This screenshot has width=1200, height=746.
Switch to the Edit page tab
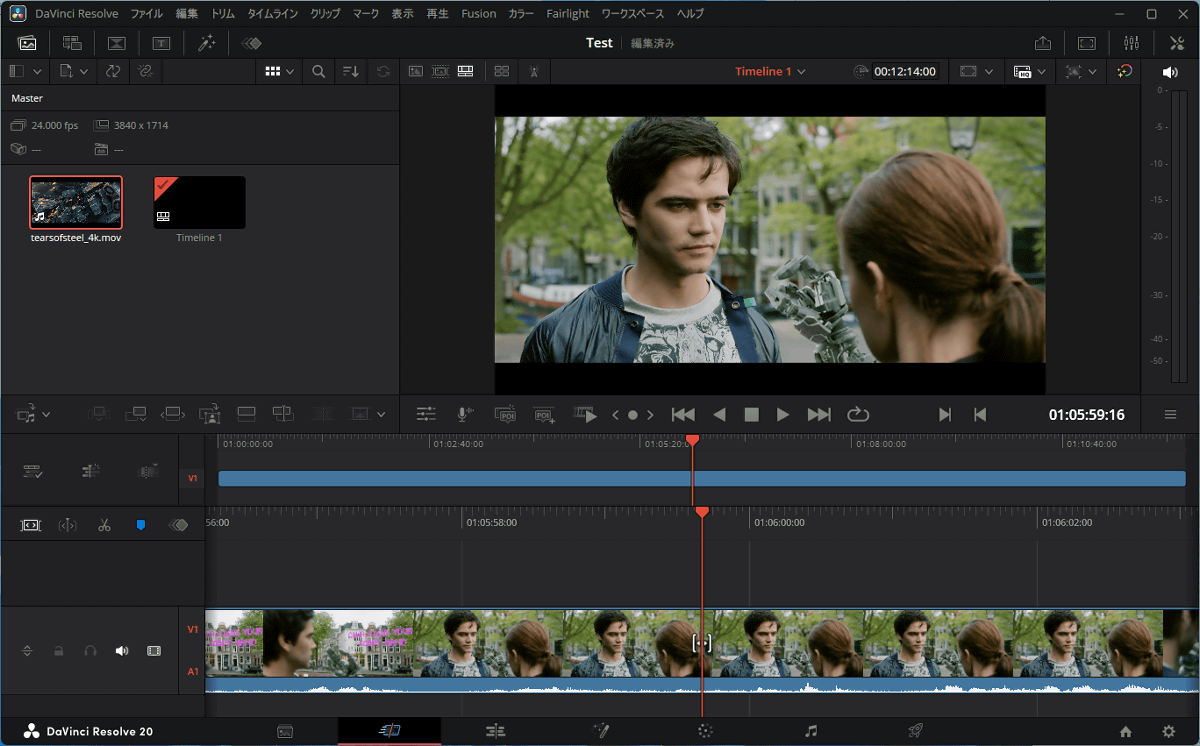pos(495,731)
